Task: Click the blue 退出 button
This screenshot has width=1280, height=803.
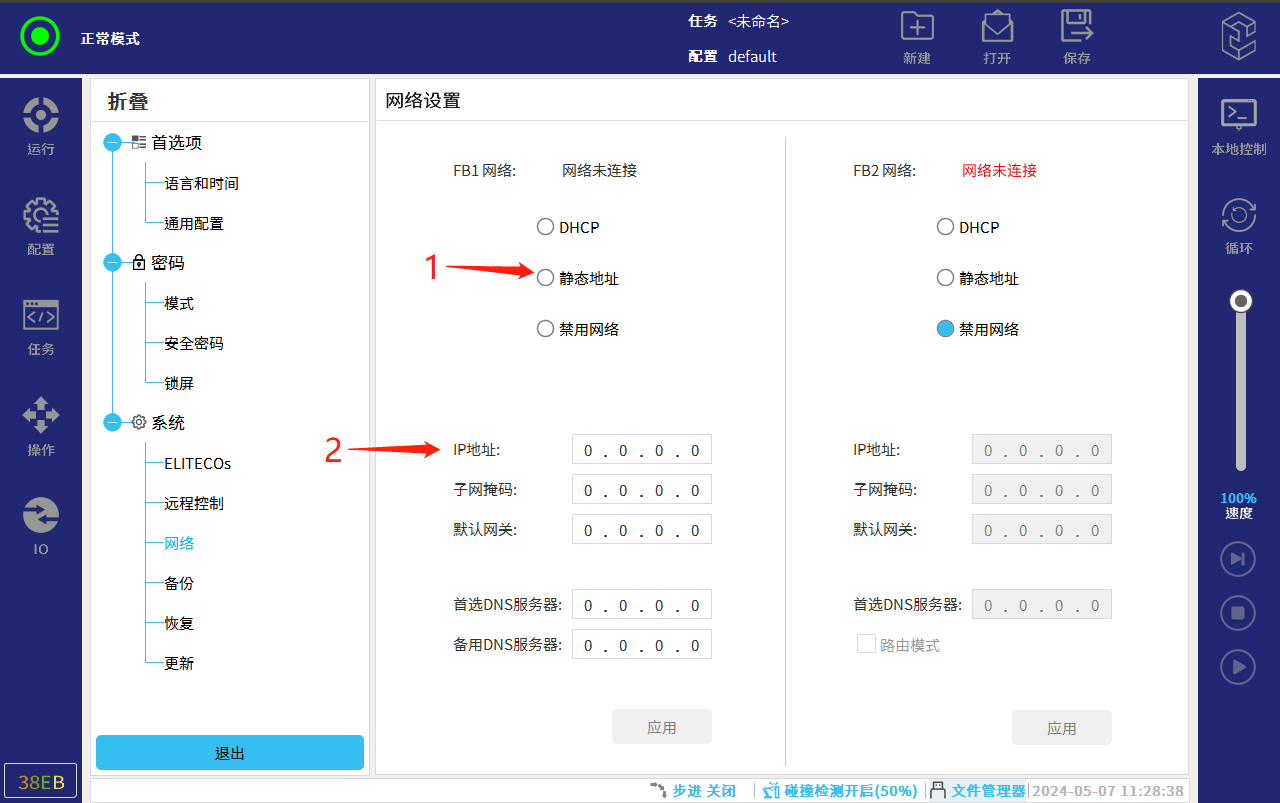Action: click(x=230, y=753)
